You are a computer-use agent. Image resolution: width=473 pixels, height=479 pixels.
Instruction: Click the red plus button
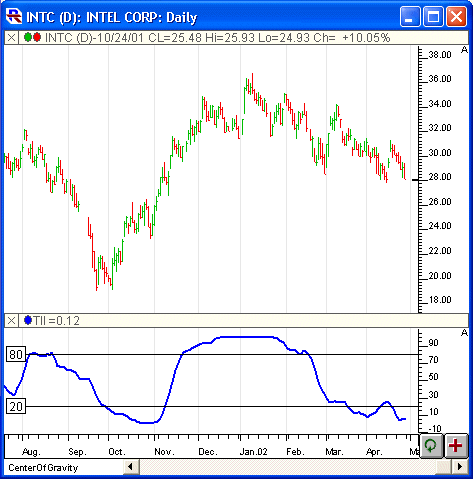pos(456,446)
